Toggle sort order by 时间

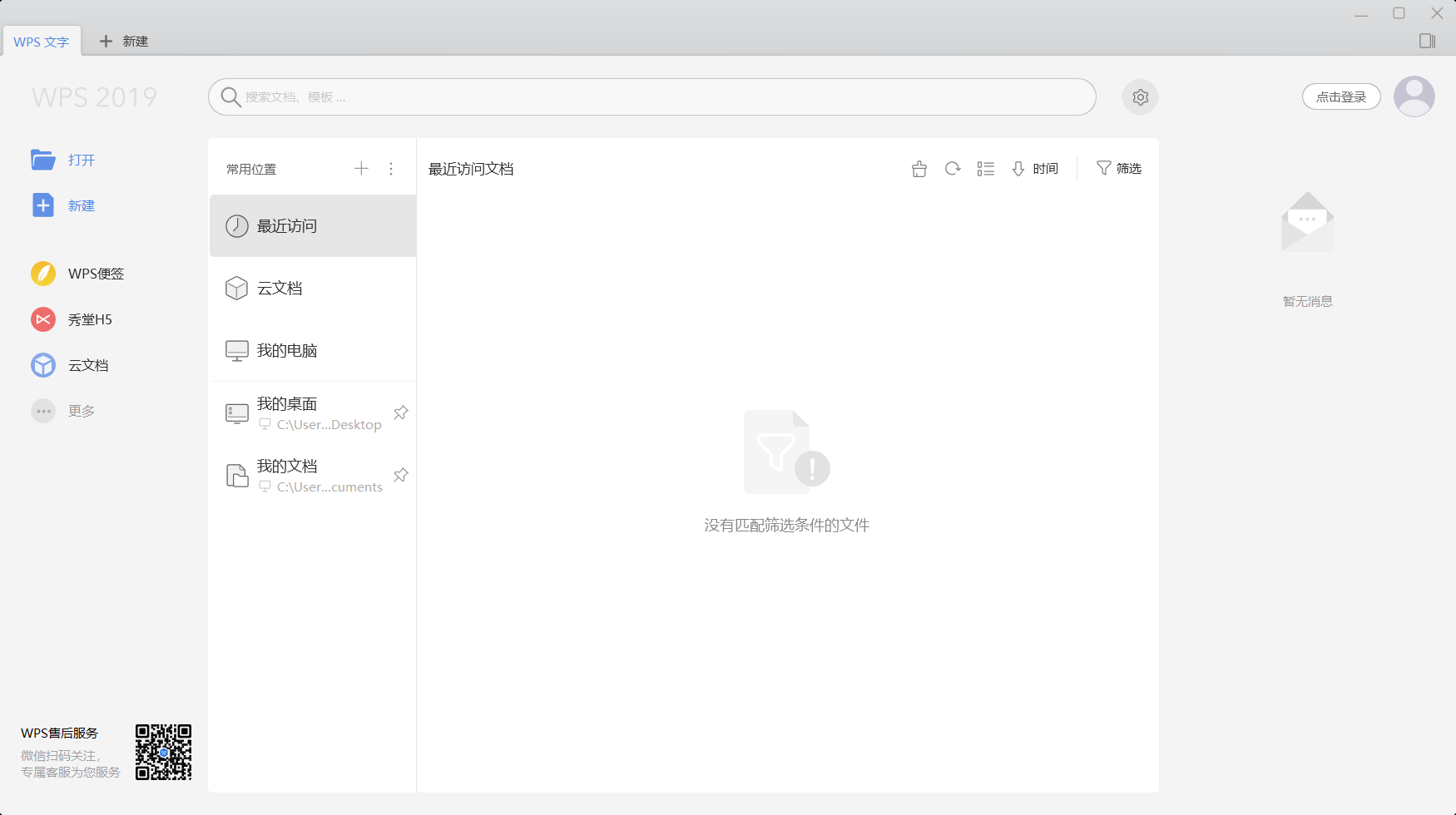[1035, 169]
